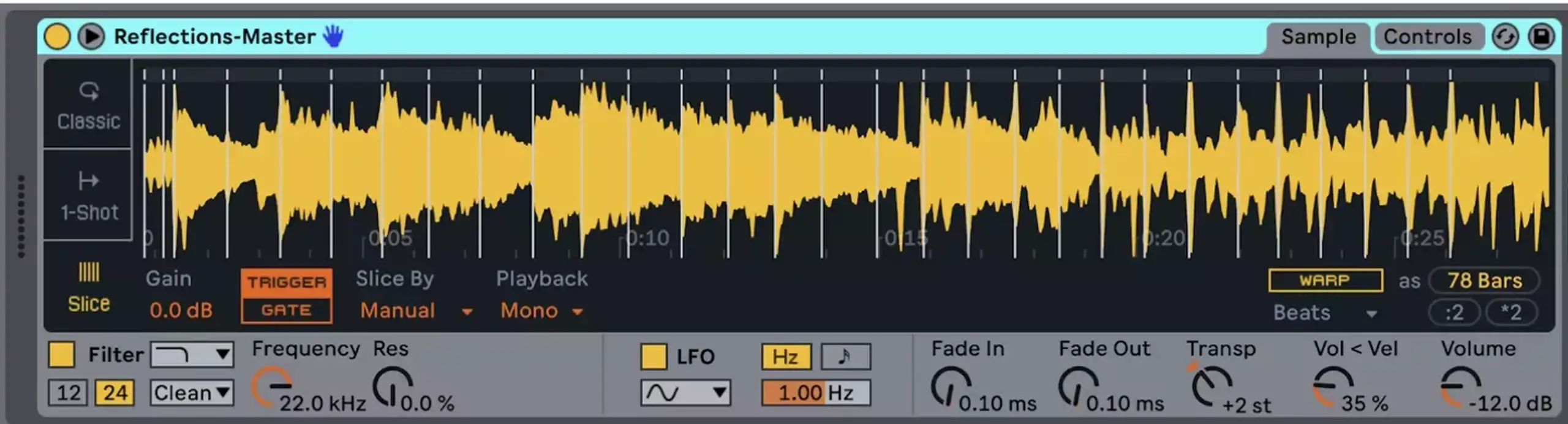Select Classic playback mode
This screenshot has width=1568, height=424.
(89, 105)
